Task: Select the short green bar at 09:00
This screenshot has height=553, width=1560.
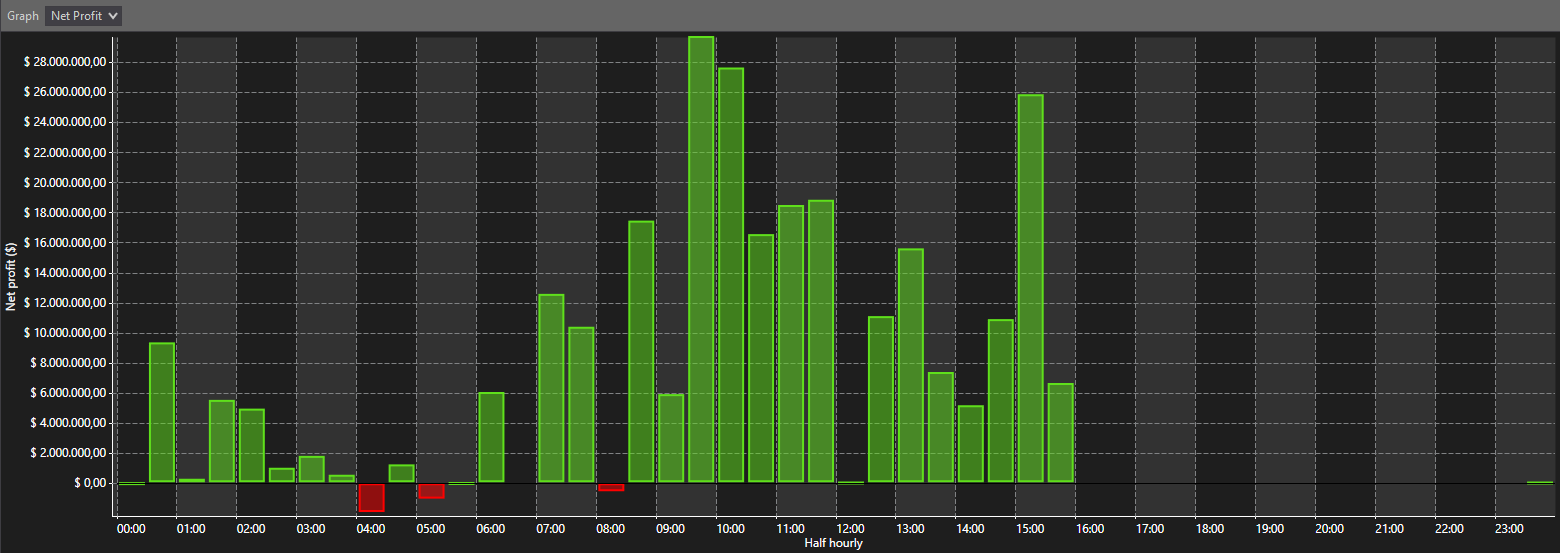Action: point(671,439)
